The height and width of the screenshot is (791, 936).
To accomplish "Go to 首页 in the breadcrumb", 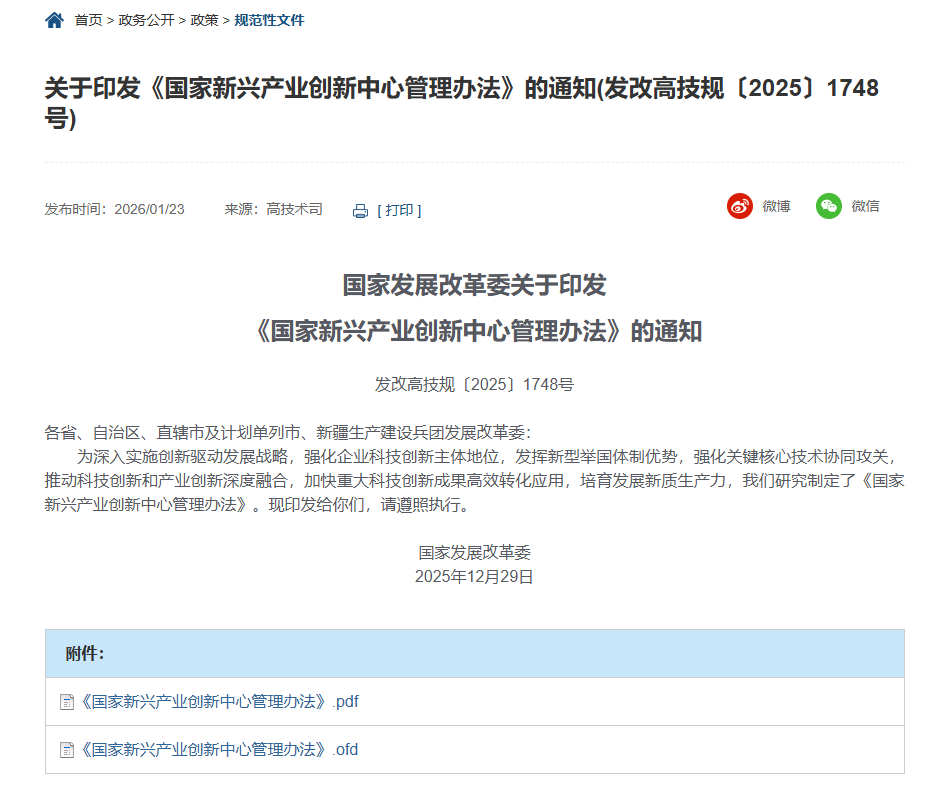I will [x=88, y=20].
